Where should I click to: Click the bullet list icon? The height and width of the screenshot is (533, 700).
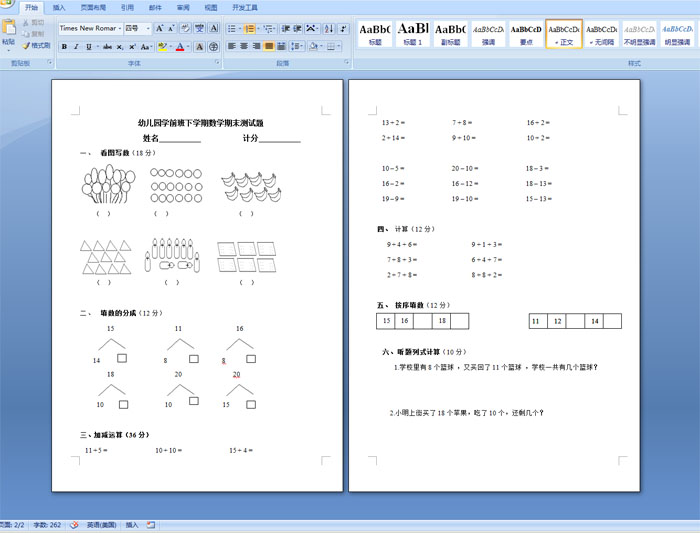[231, 29]
